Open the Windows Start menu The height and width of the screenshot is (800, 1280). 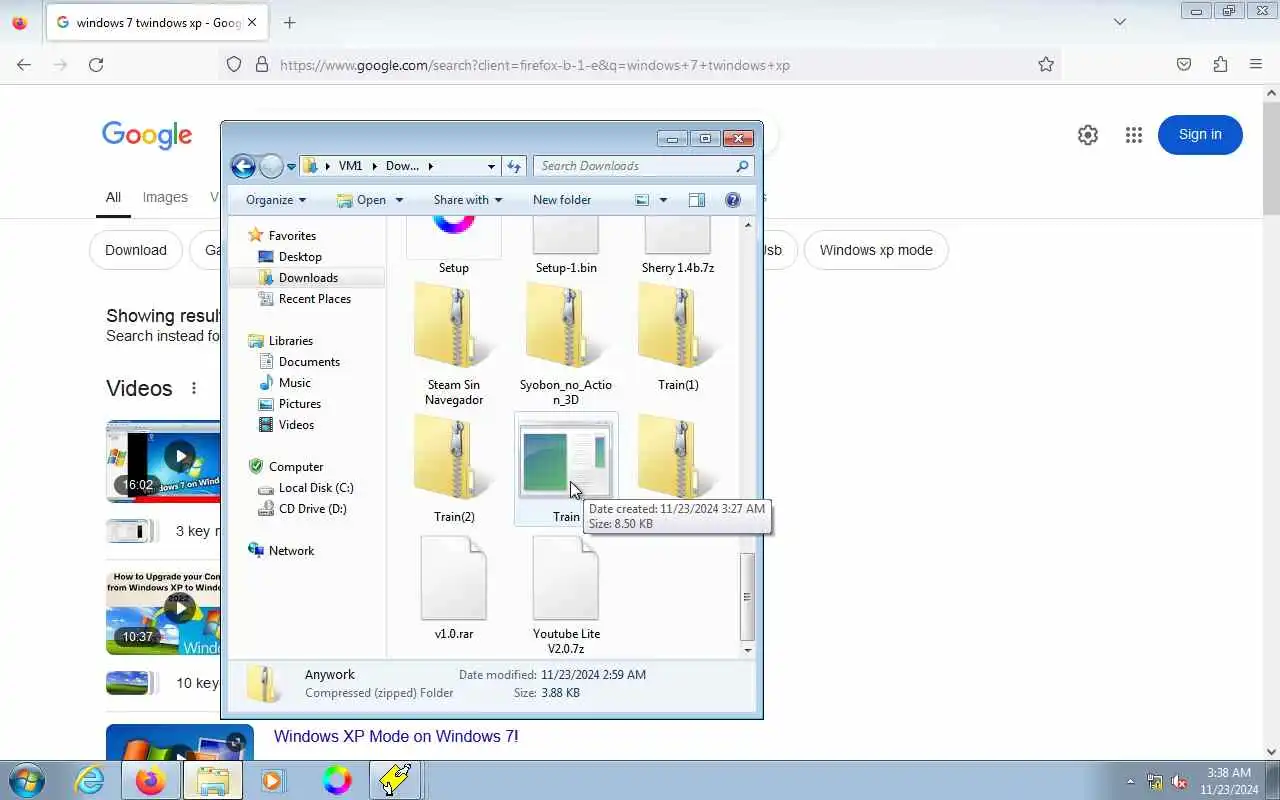pyautogui.click(x=26, y=780)
